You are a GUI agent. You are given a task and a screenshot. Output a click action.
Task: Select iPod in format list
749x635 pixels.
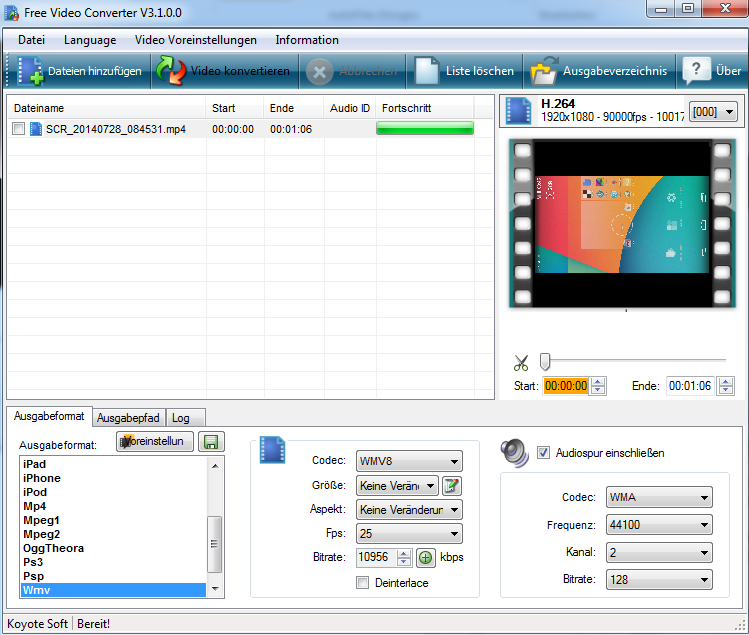click(113, 492)
